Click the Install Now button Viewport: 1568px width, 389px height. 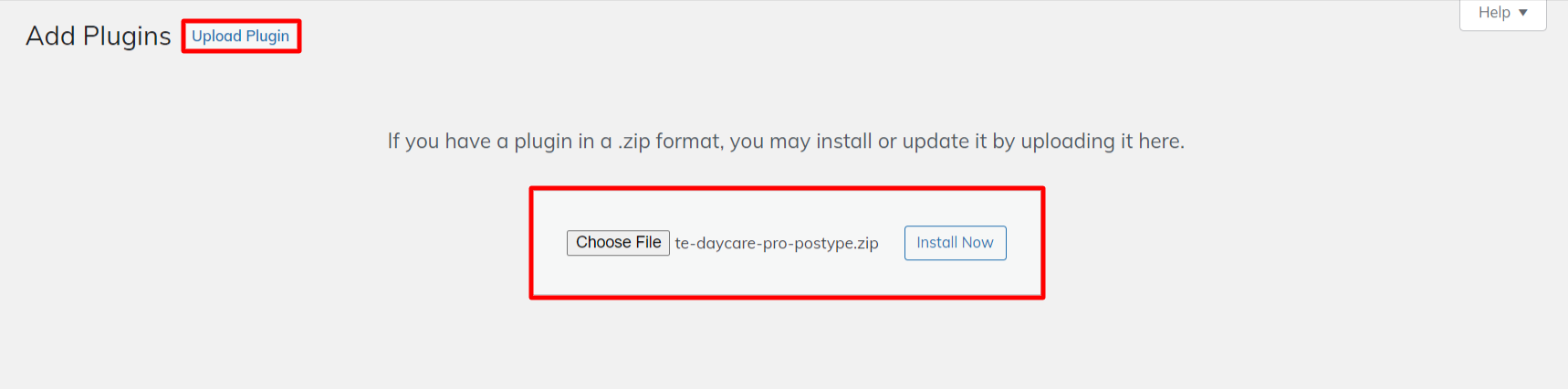coord(955,243)
